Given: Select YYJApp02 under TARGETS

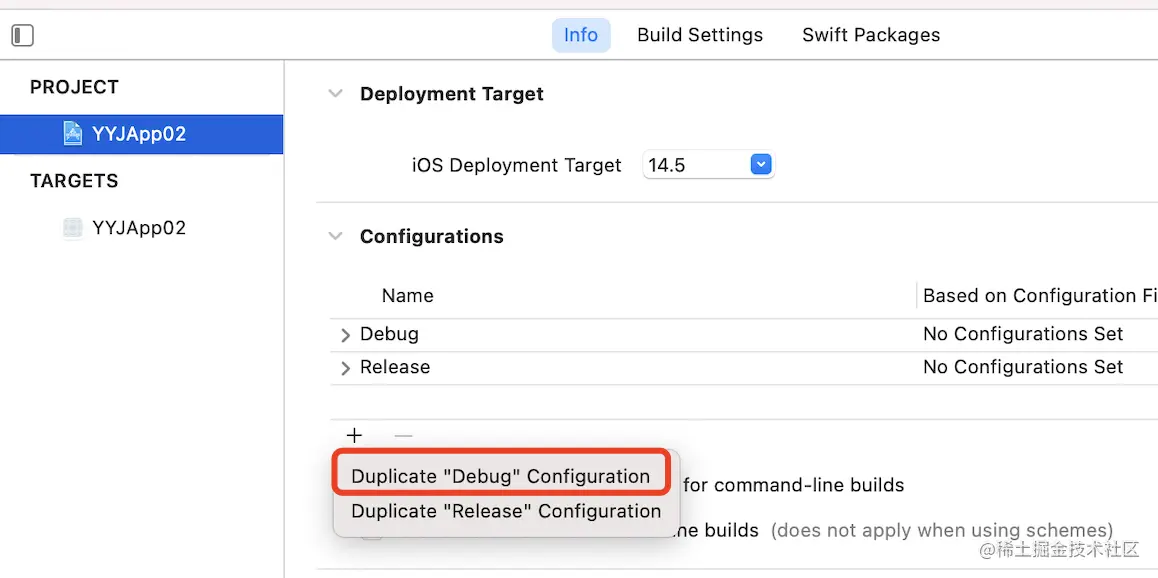Looking at the screenshot, I should pyautogui.click(x=141, y=228).
